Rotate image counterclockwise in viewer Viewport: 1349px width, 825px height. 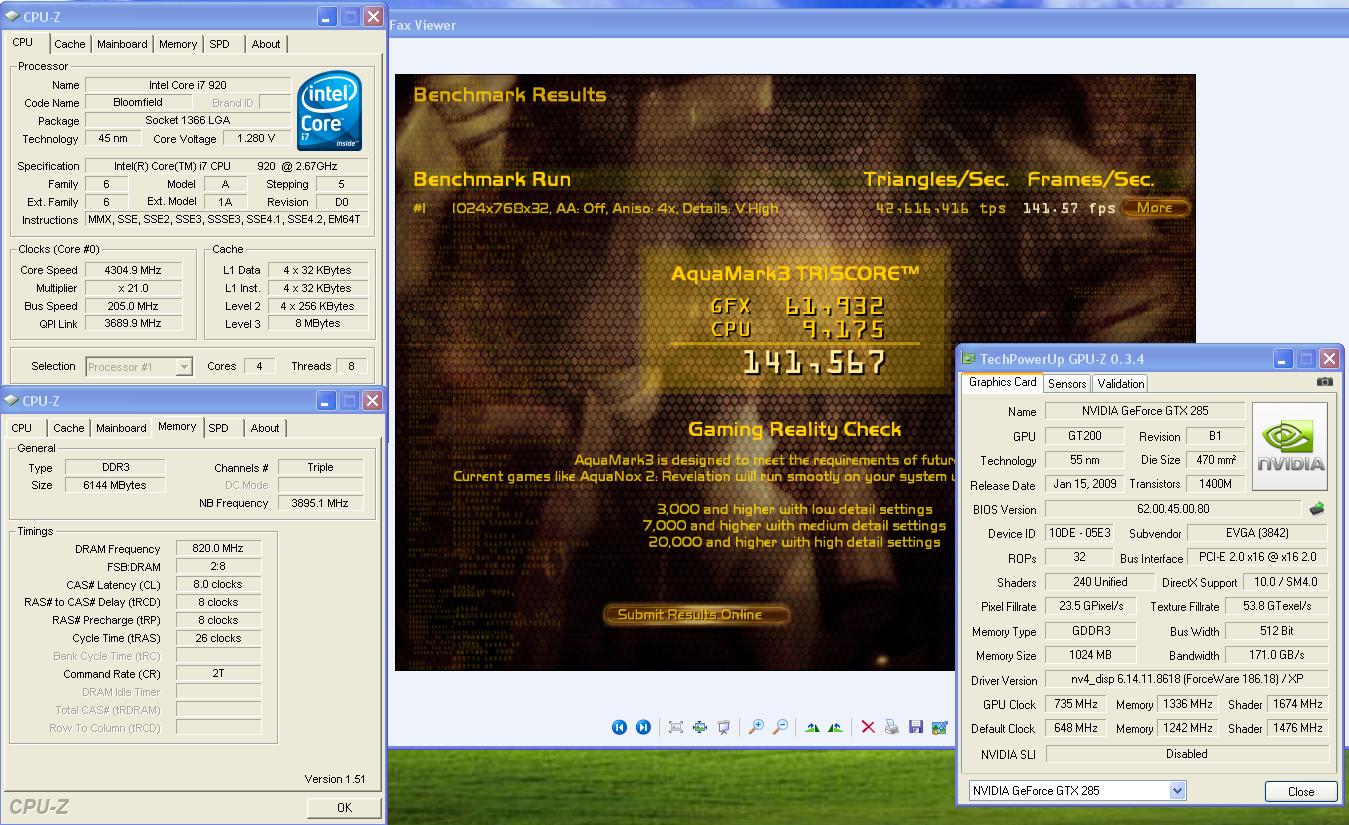[x=836, y=727]
